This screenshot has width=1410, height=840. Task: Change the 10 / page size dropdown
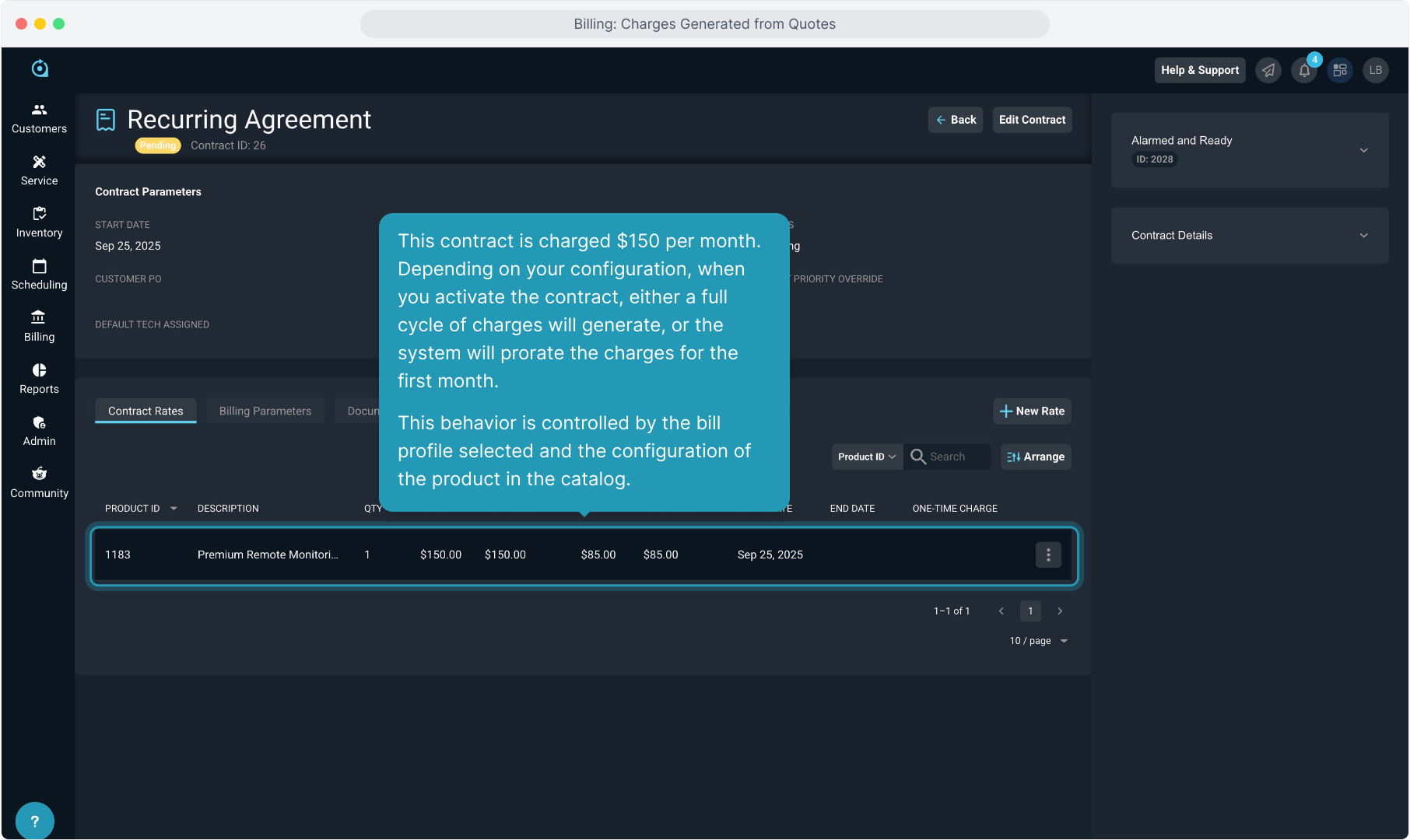click(1039, 641)
